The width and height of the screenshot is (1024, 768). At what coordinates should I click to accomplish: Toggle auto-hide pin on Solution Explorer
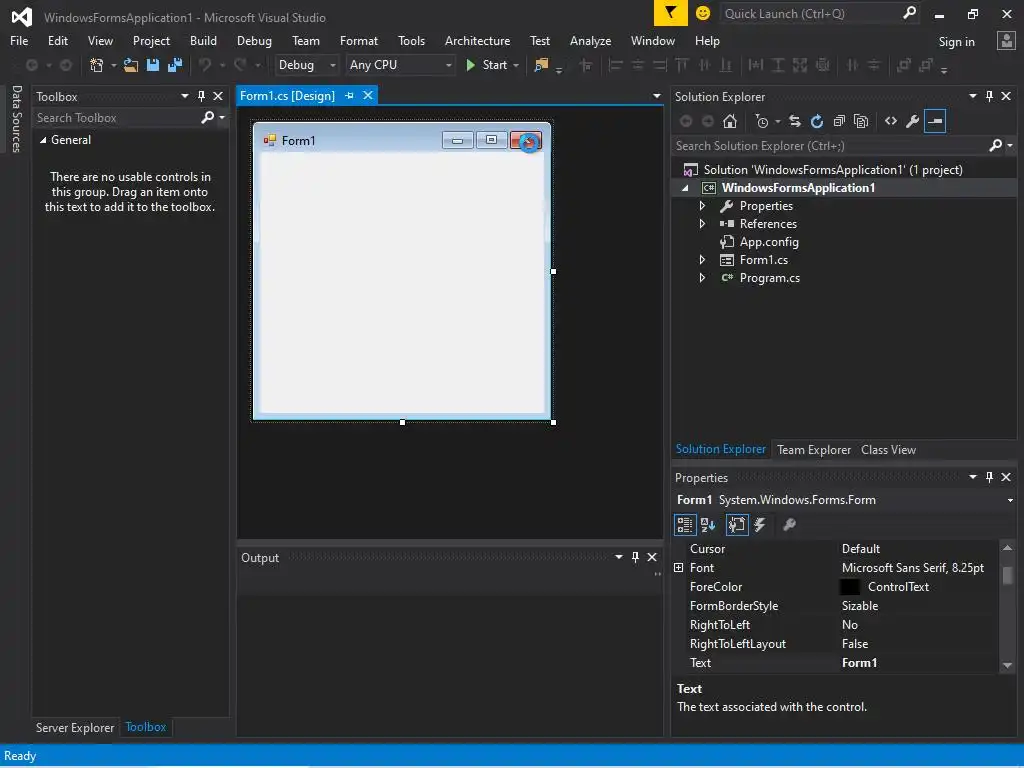click(989, 97)
